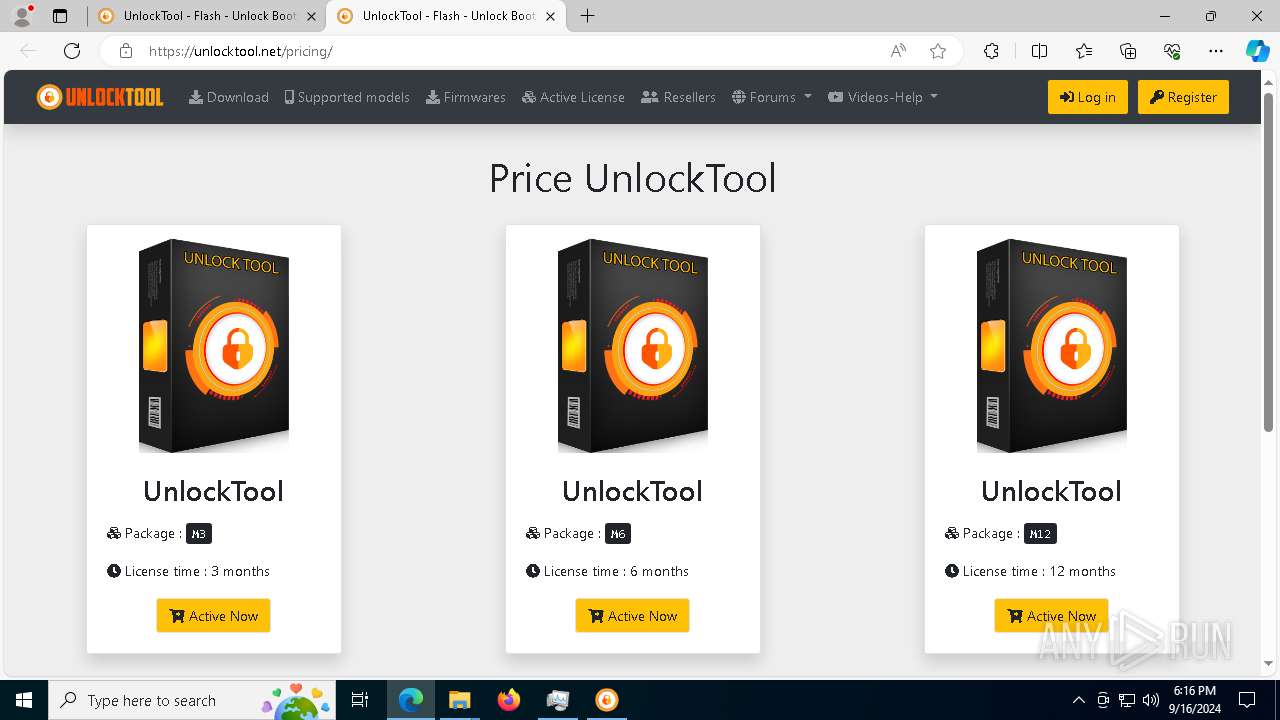Open the browser profile icon
Viewport: 1280px width, 720px height.
pos(22,16)
